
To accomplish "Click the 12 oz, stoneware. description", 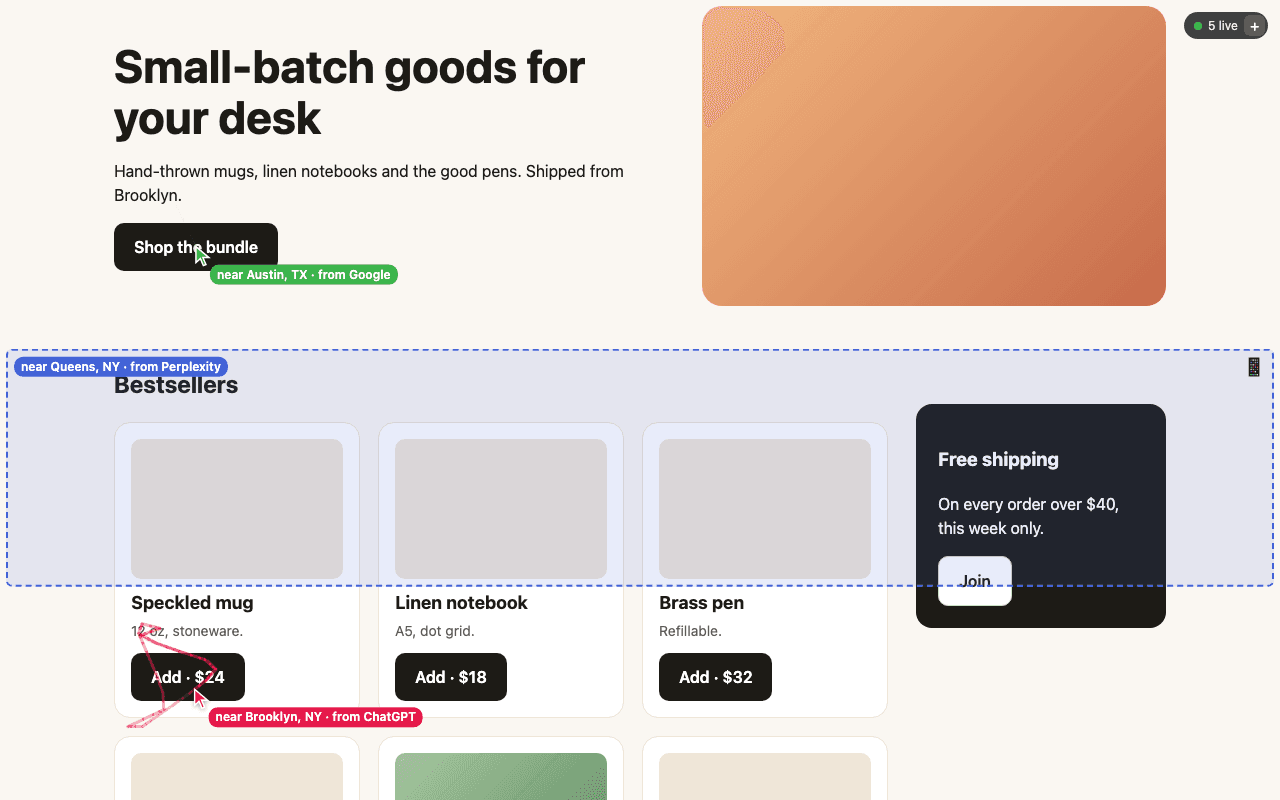I will click(x=187, y=631).
